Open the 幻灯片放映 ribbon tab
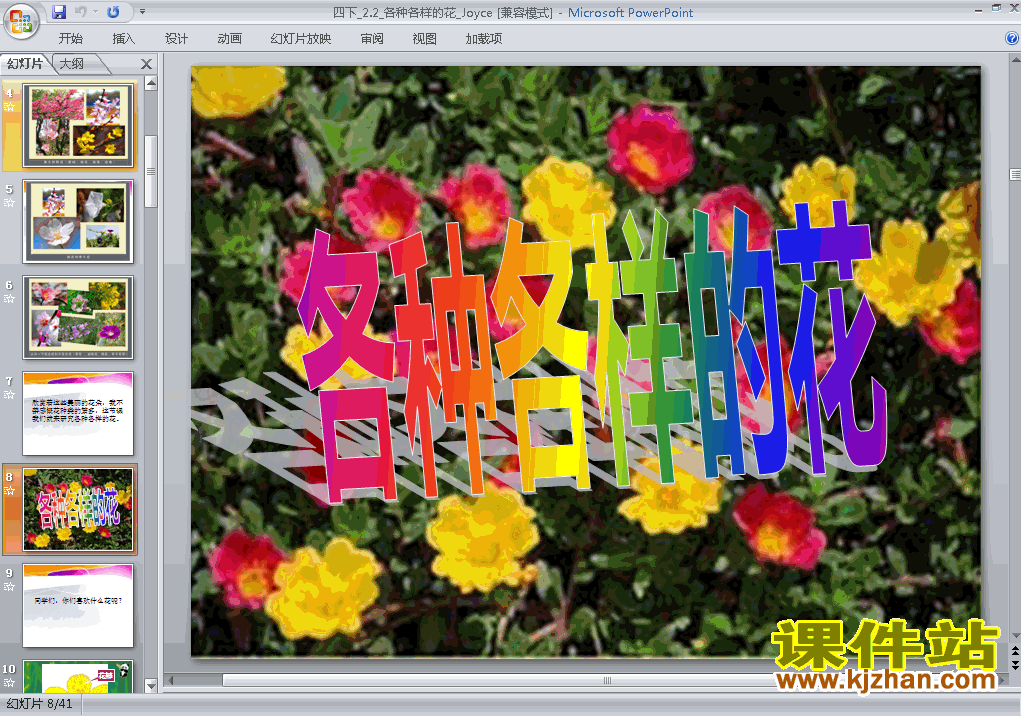Screen dimensions: 1021x717 [x=301, y=39]
